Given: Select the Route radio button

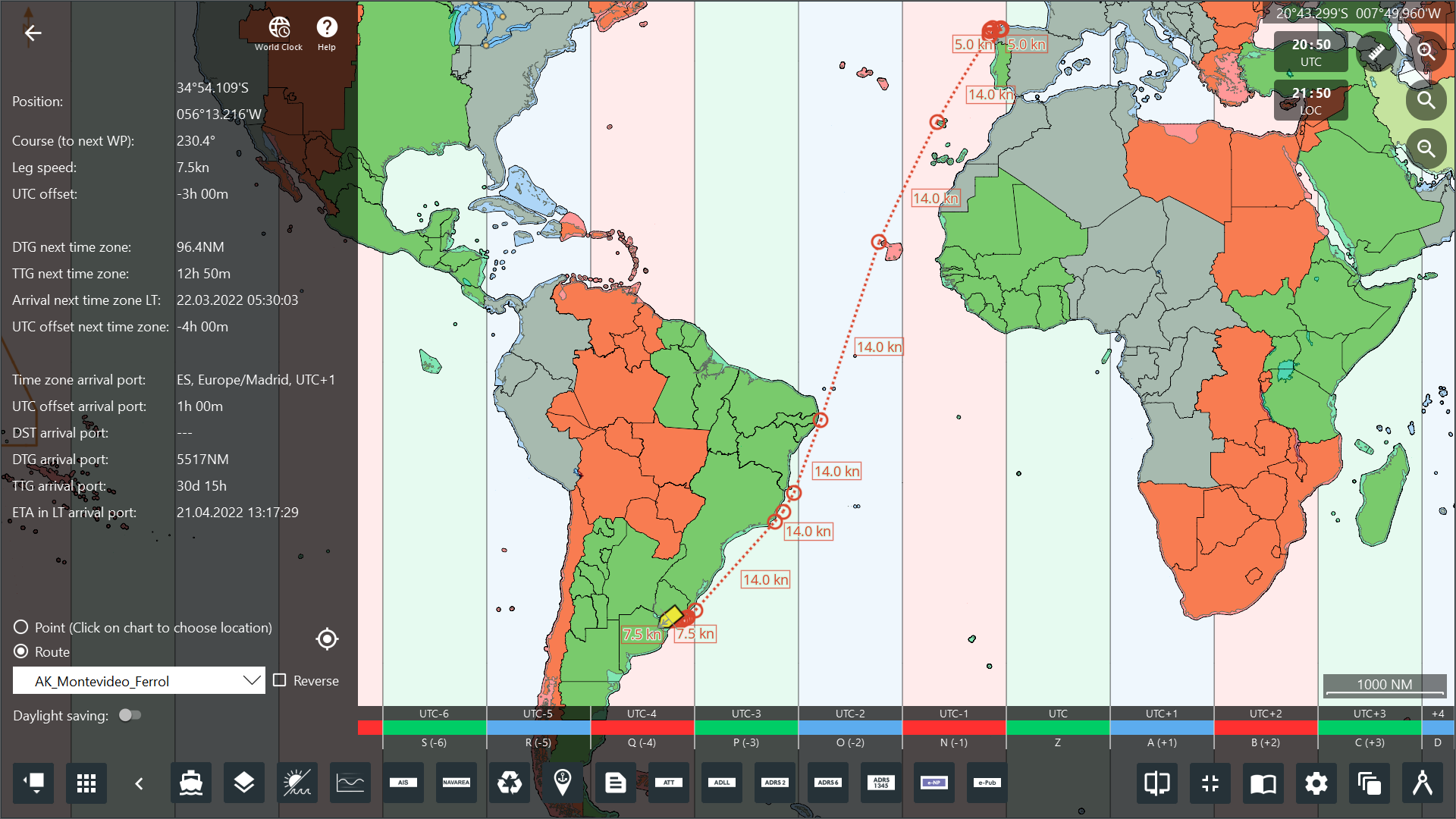Looking at the screenshot, I should 20,651.
